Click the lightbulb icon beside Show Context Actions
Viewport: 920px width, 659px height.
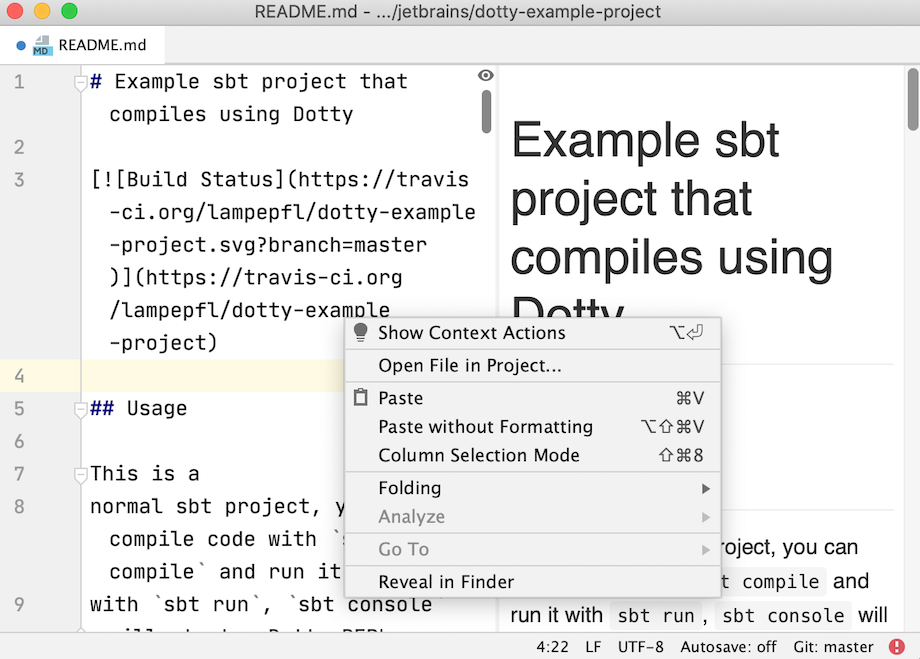point(361,333)
